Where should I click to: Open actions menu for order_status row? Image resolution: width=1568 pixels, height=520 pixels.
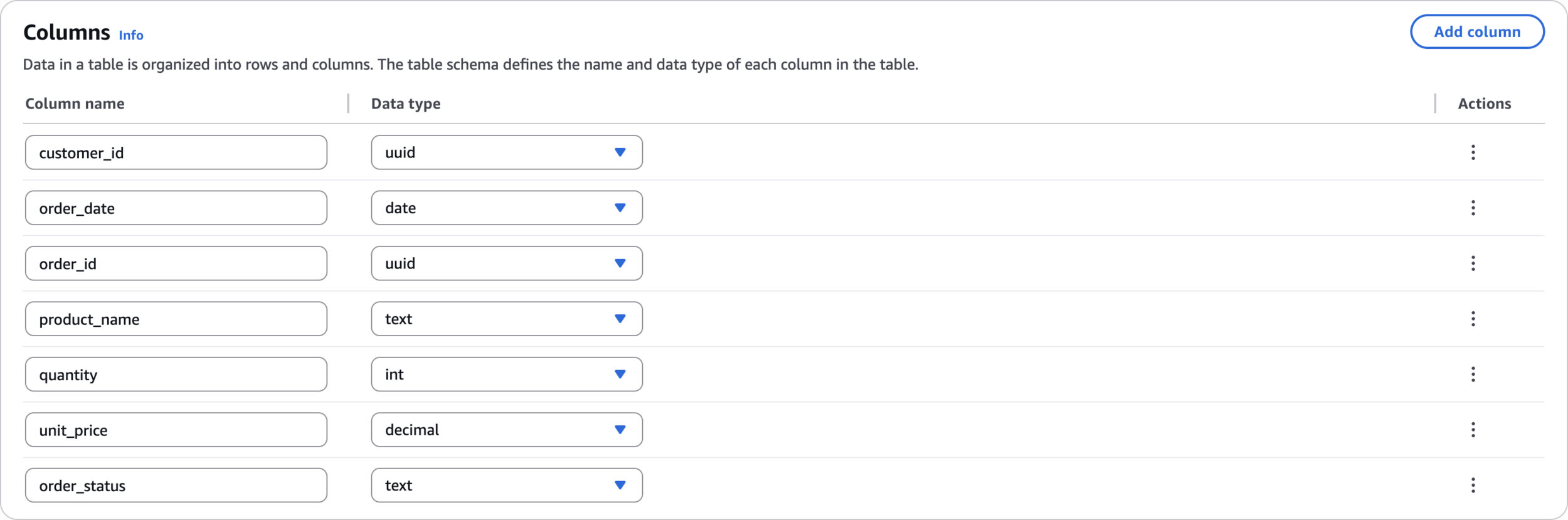coord(1473,486)
